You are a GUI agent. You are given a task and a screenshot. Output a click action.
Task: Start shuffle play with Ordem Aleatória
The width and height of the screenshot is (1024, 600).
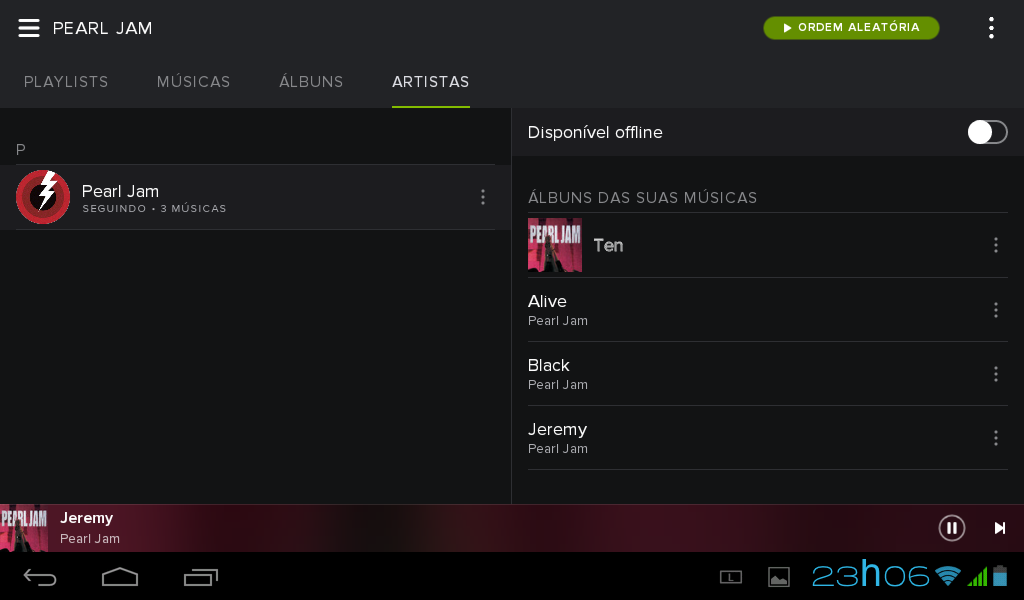click(851, 27)
